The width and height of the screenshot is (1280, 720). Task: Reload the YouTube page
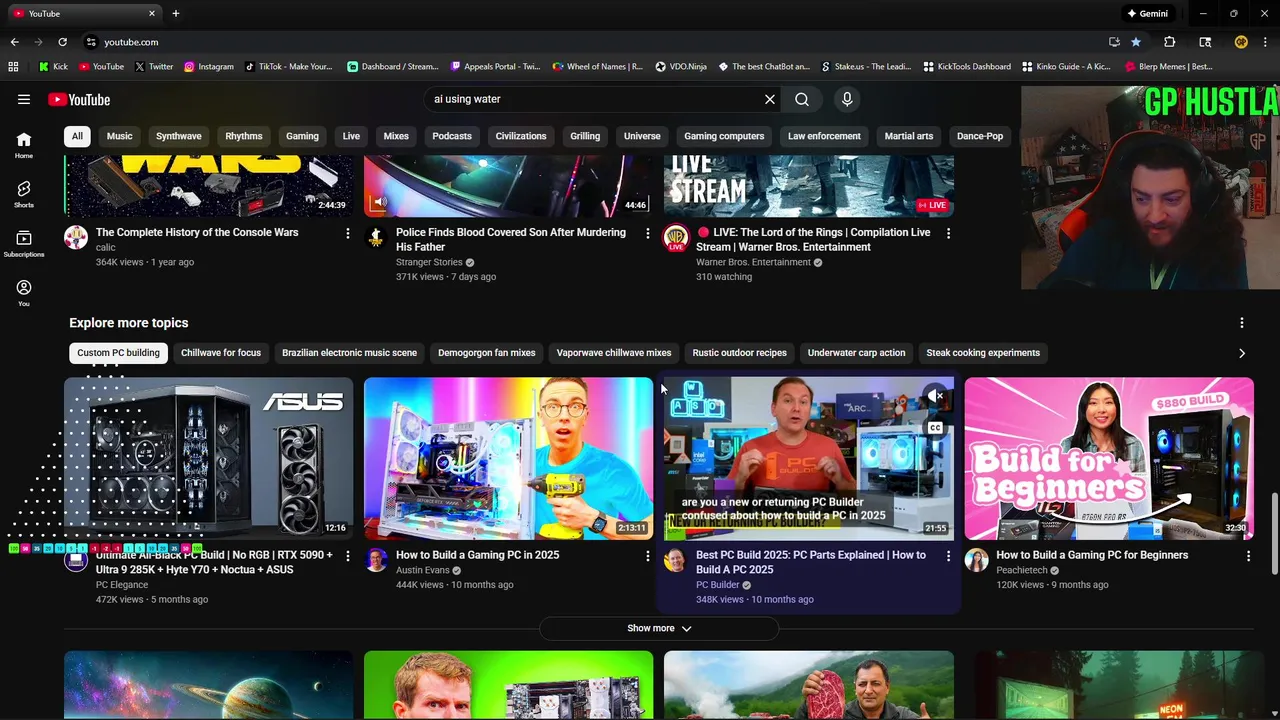pos(62,42)
